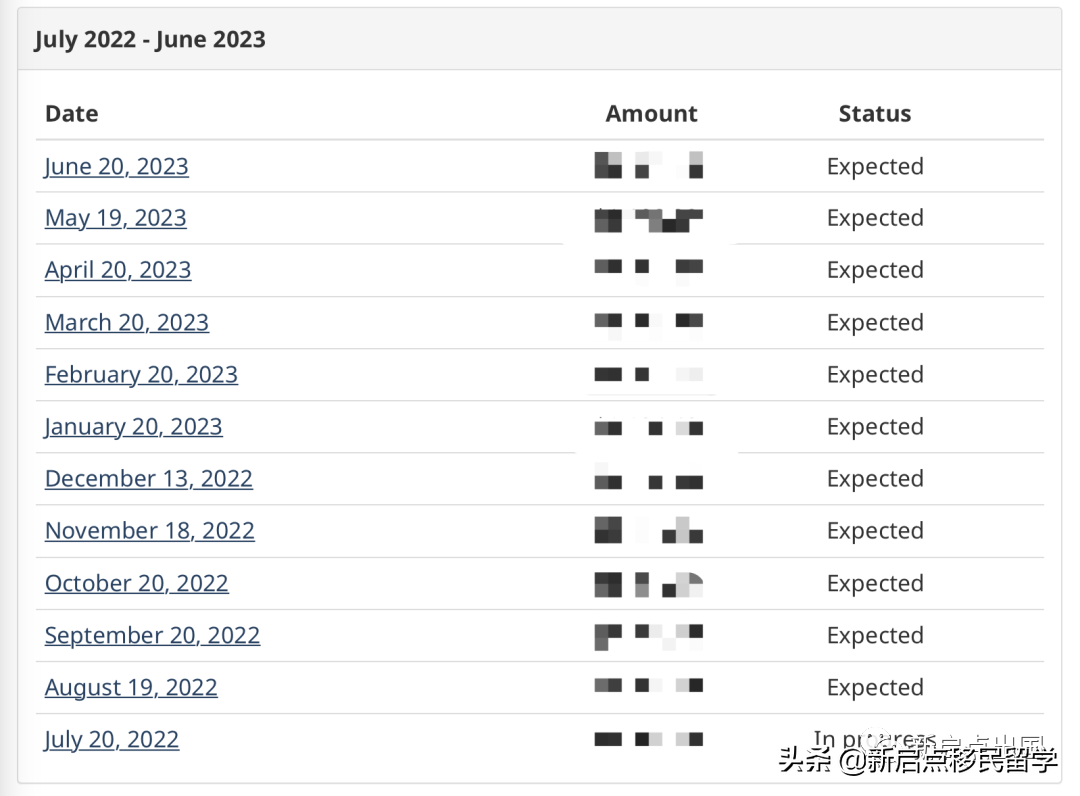
Task: Open the June 20, 2023 payment link
Action: point(116,166)
